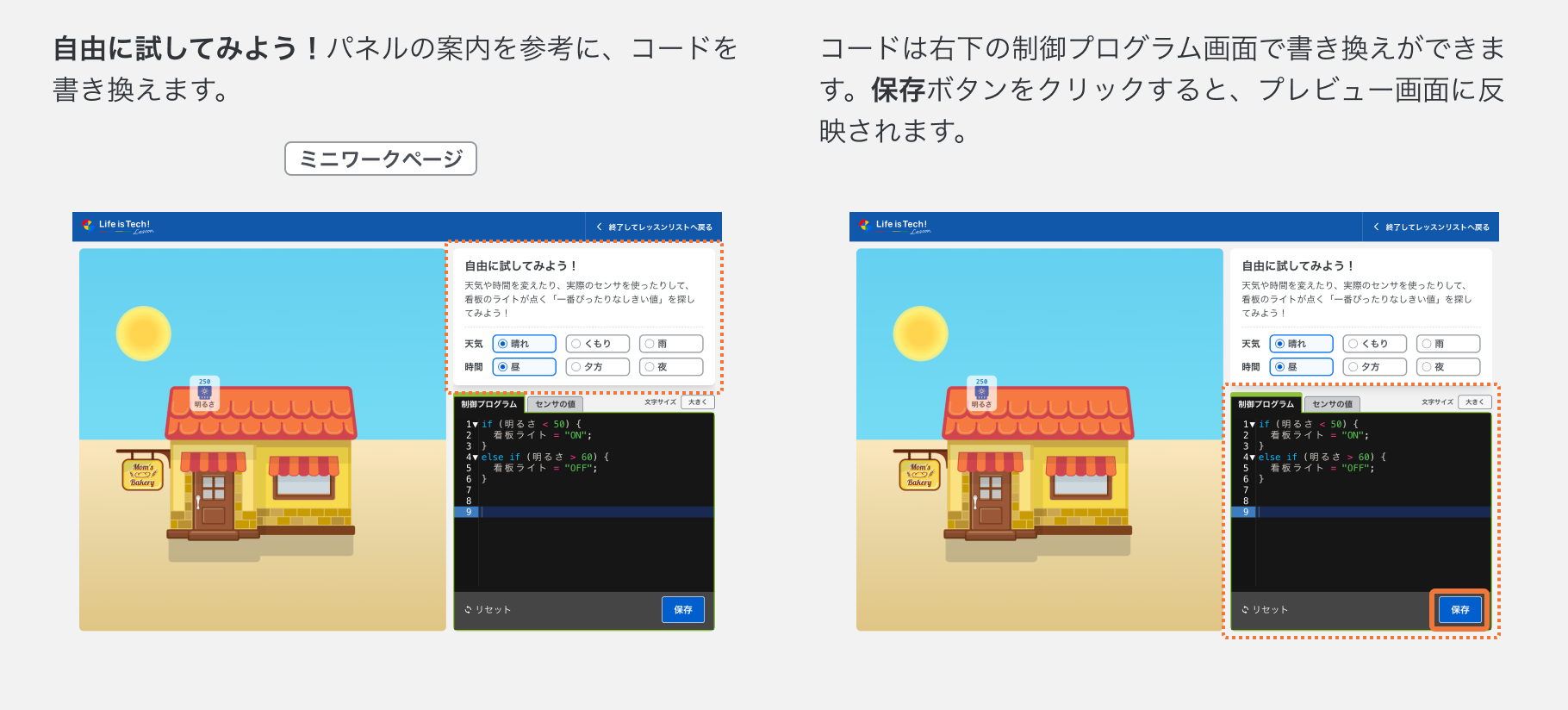Click the 明るさ sensor icon in left screenshot
The image size is (1568, 710).
tap(204, 392)
